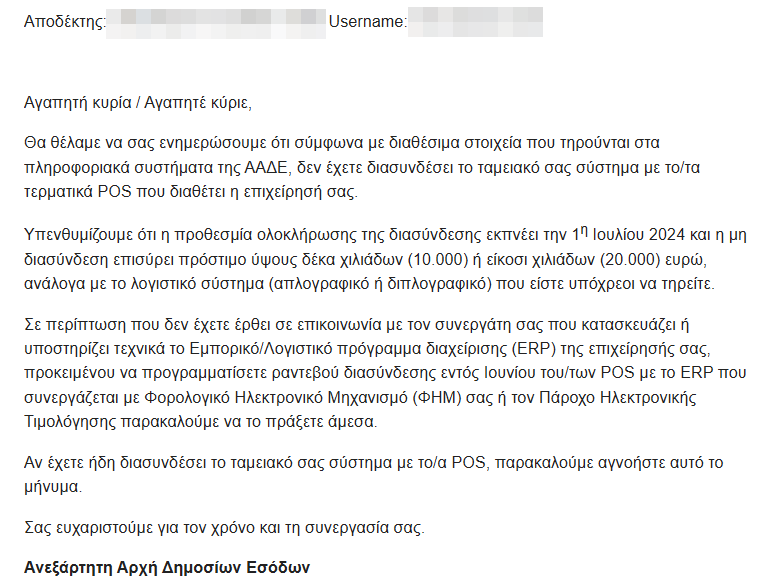The height and width of the screenshot is (584, 772).
Task: Click the word 'ΑΑΔΕ' in first paragraph
Action: tap(266, 168)
